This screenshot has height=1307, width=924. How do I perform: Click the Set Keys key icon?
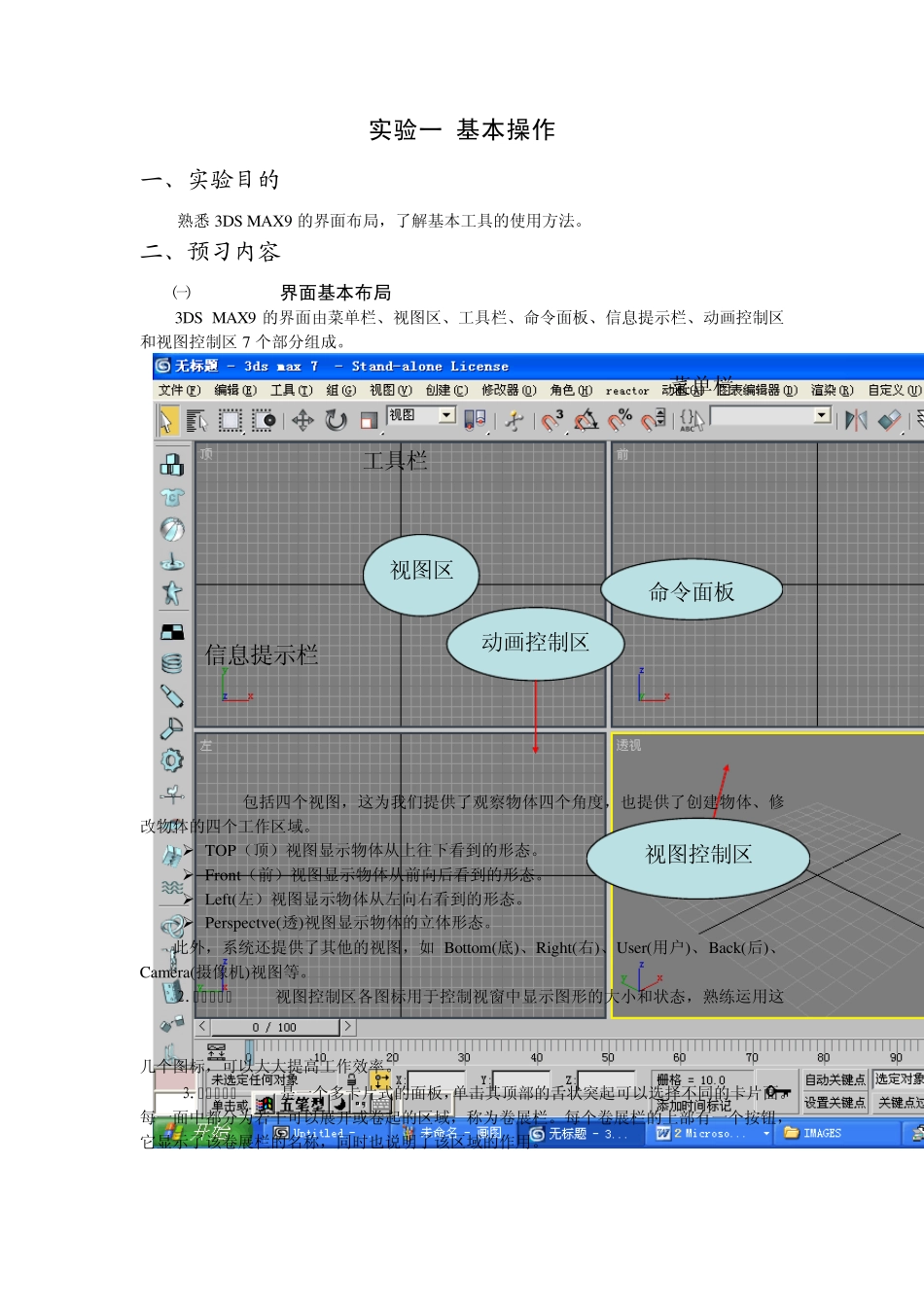coord(778,1092)
